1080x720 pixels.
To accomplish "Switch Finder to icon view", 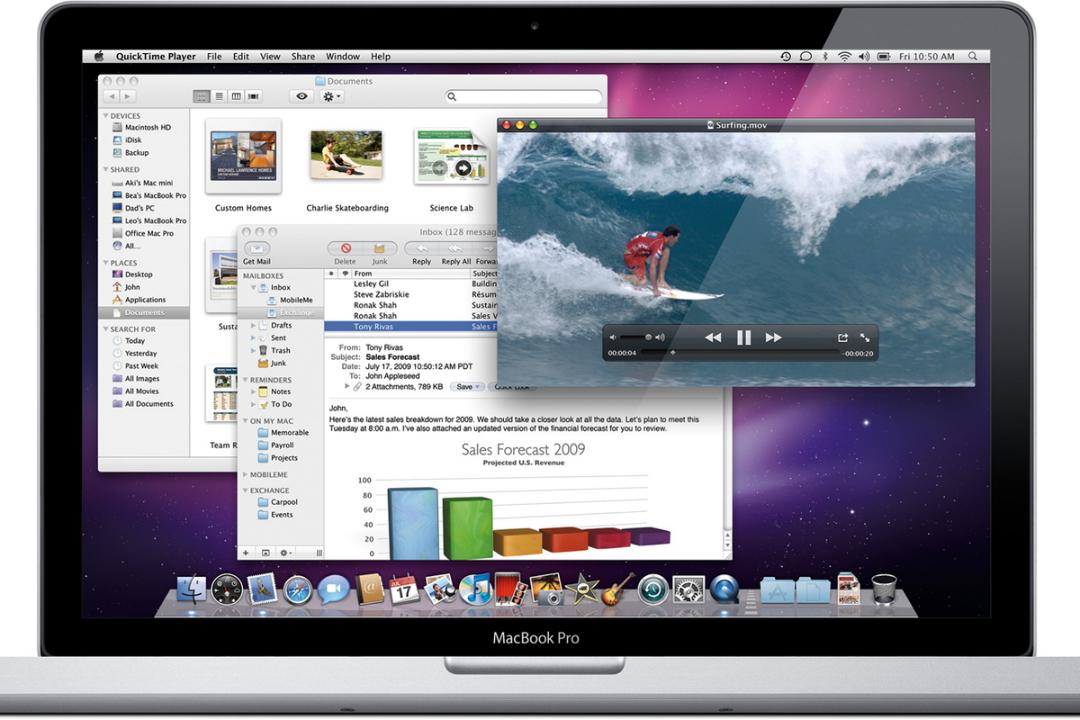I will coord(201,96).
